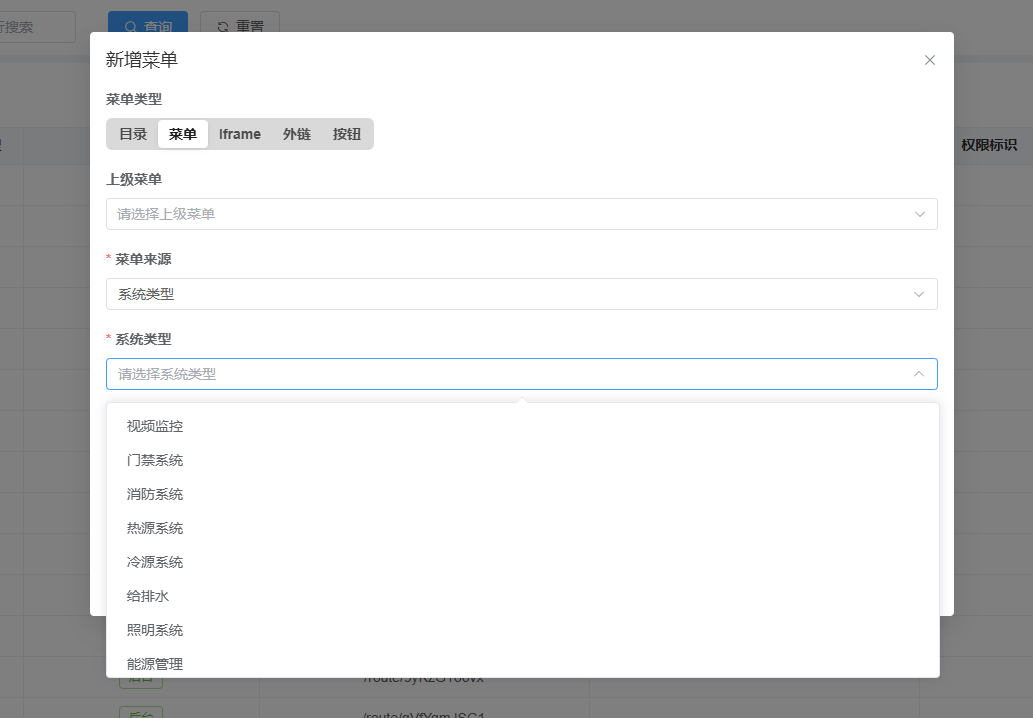Viewport: 1033px width, 718px height.
Task: Collapse the 系统类型 dropdown
Action: (x=522, y=374)
